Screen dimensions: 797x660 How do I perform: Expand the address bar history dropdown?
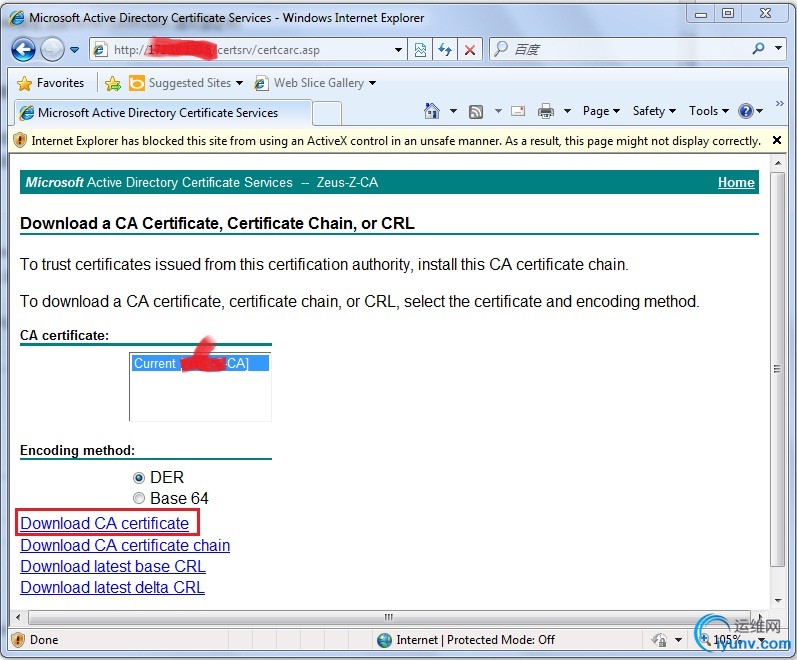[398, 50]
